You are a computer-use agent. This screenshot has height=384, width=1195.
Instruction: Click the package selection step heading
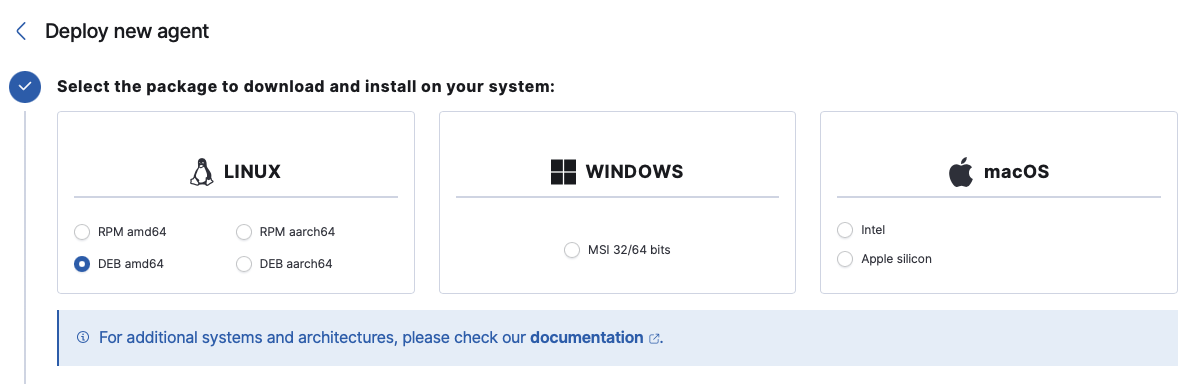pyautogui.click(x=306, y=87)
